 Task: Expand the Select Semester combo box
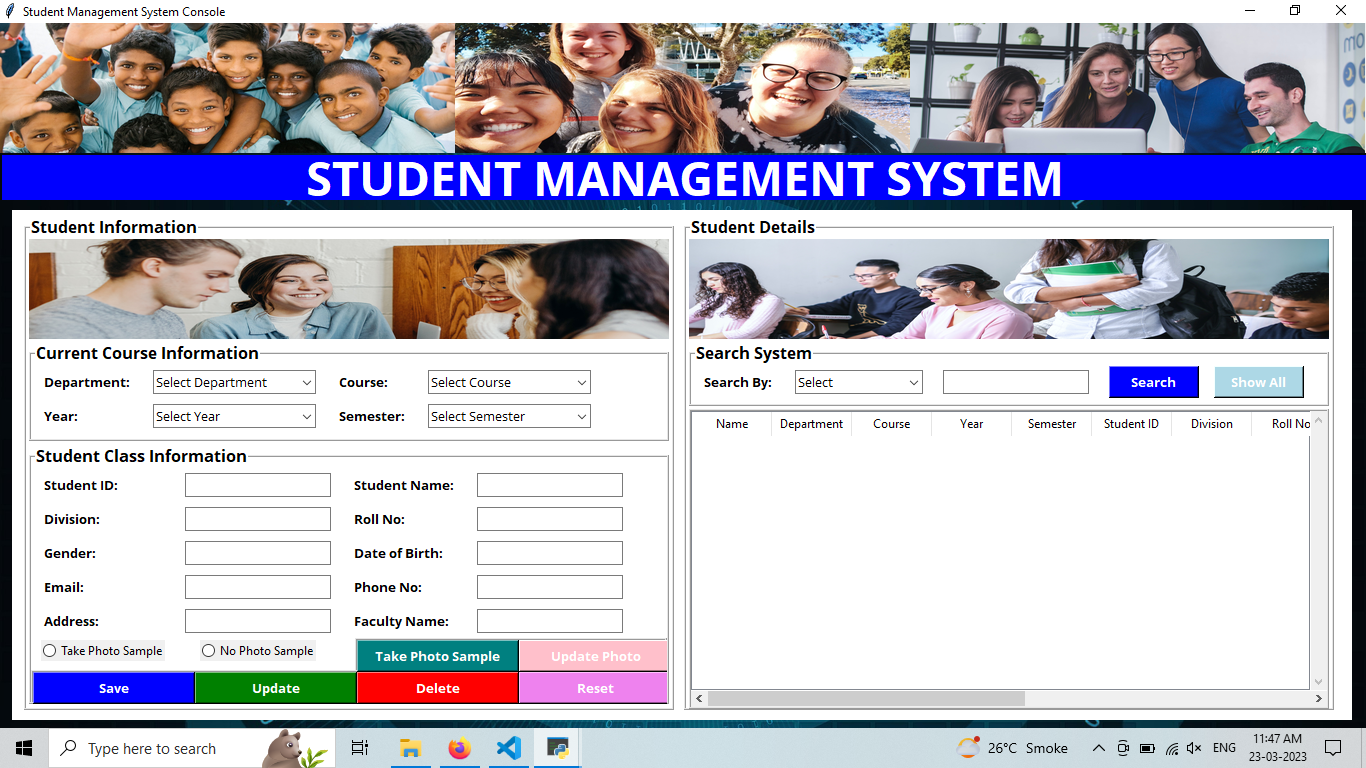509,417
